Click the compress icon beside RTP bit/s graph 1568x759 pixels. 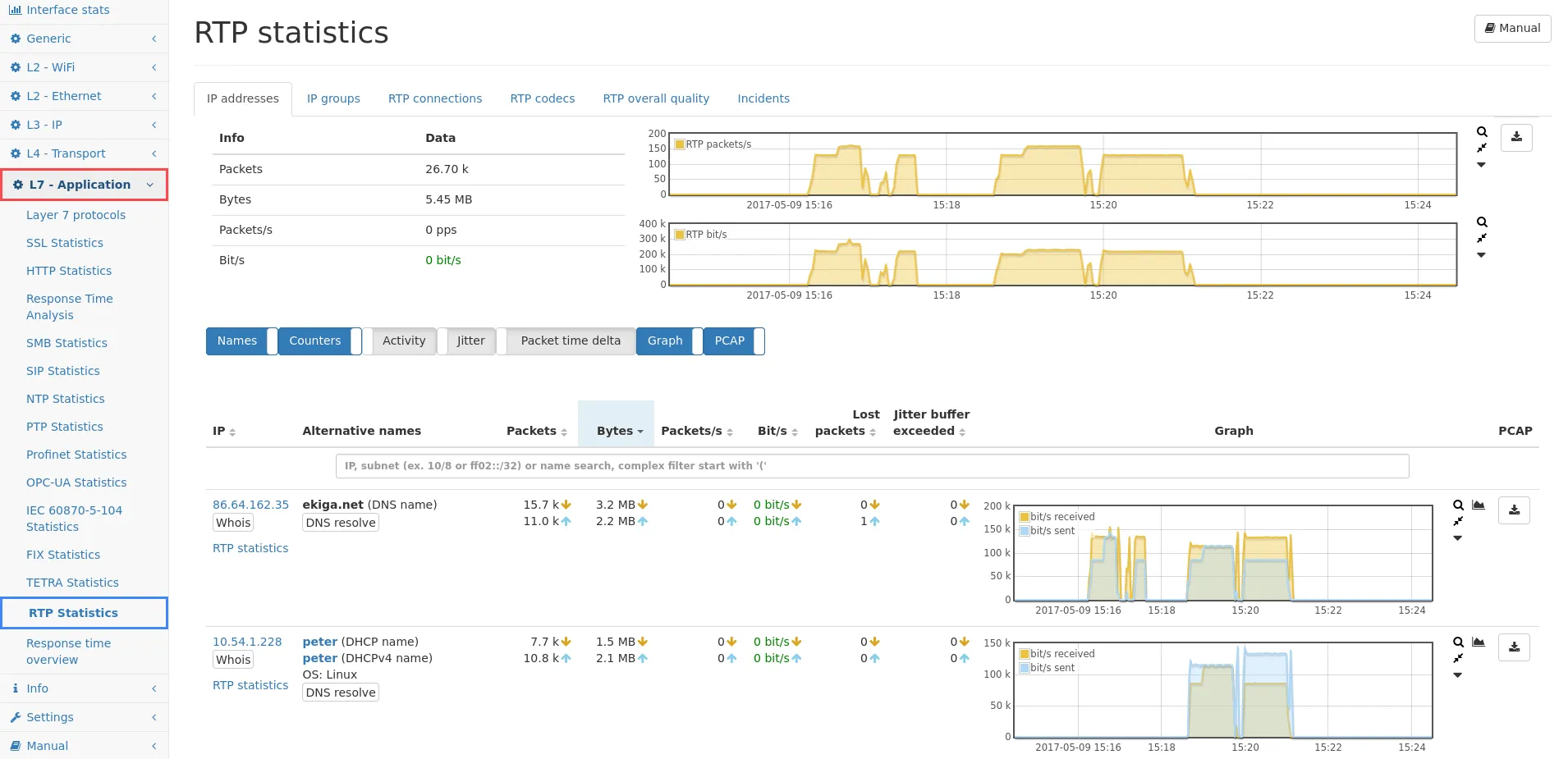tap(1482, 238)
